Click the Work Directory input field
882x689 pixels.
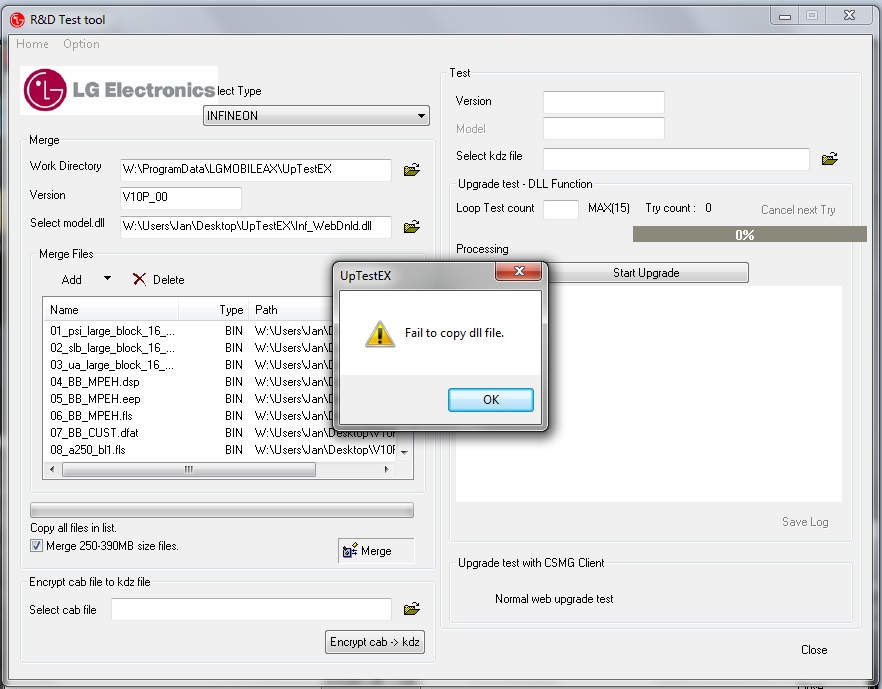[x=256, y=170]
